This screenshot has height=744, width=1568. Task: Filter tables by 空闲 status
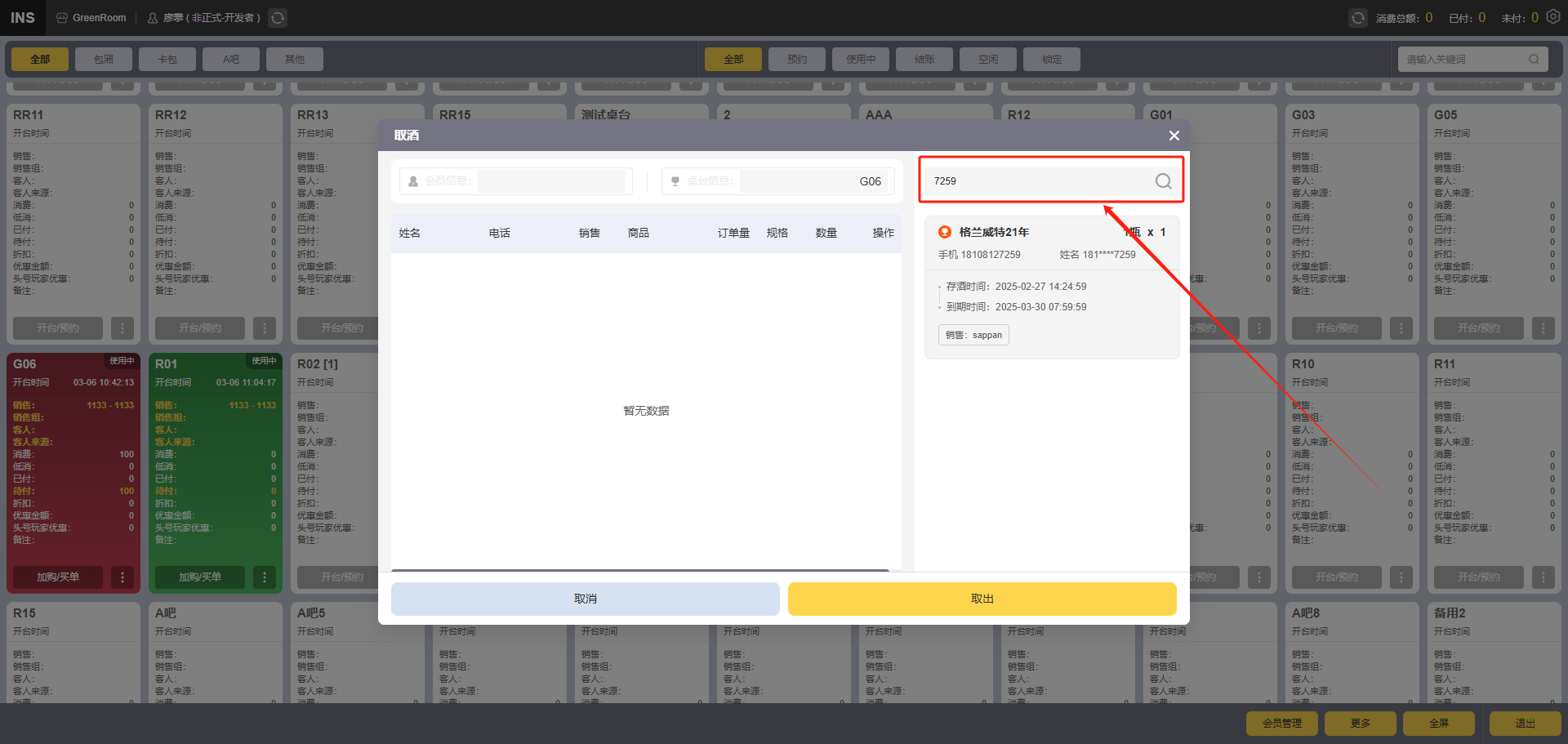point(988,59)
